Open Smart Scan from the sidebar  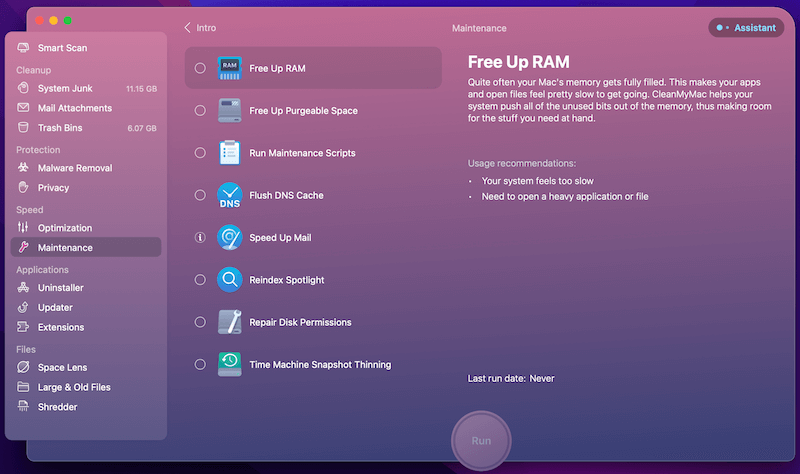pos(62,48)
